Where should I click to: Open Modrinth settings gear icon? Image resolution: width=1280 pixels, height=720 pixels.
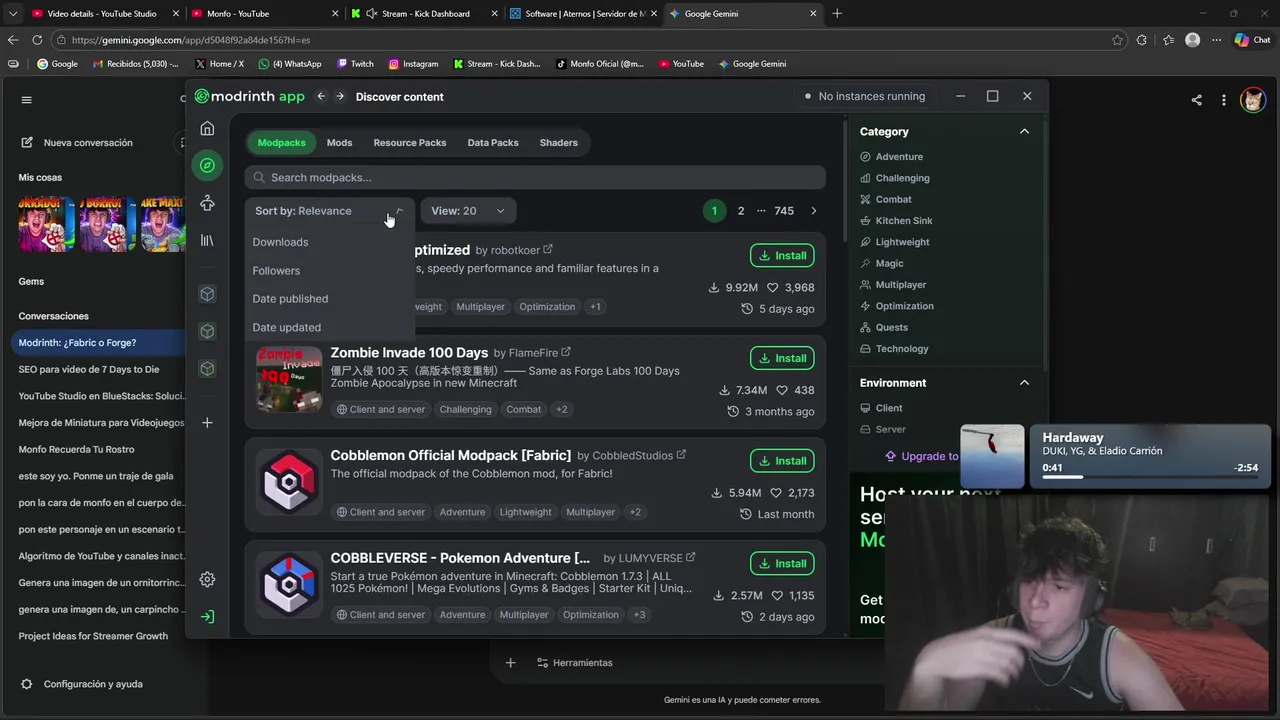coord(207,580)
